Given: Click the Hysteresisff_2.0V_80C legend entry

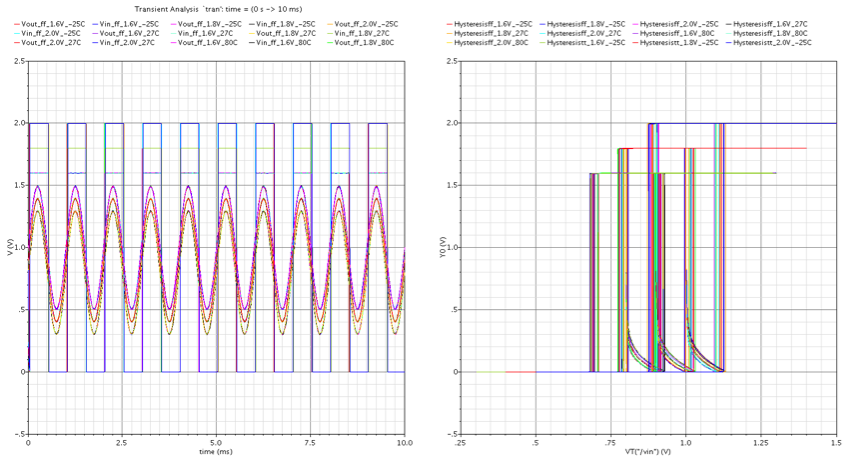Looking at the screenshot, I should [x=490, y=43].
